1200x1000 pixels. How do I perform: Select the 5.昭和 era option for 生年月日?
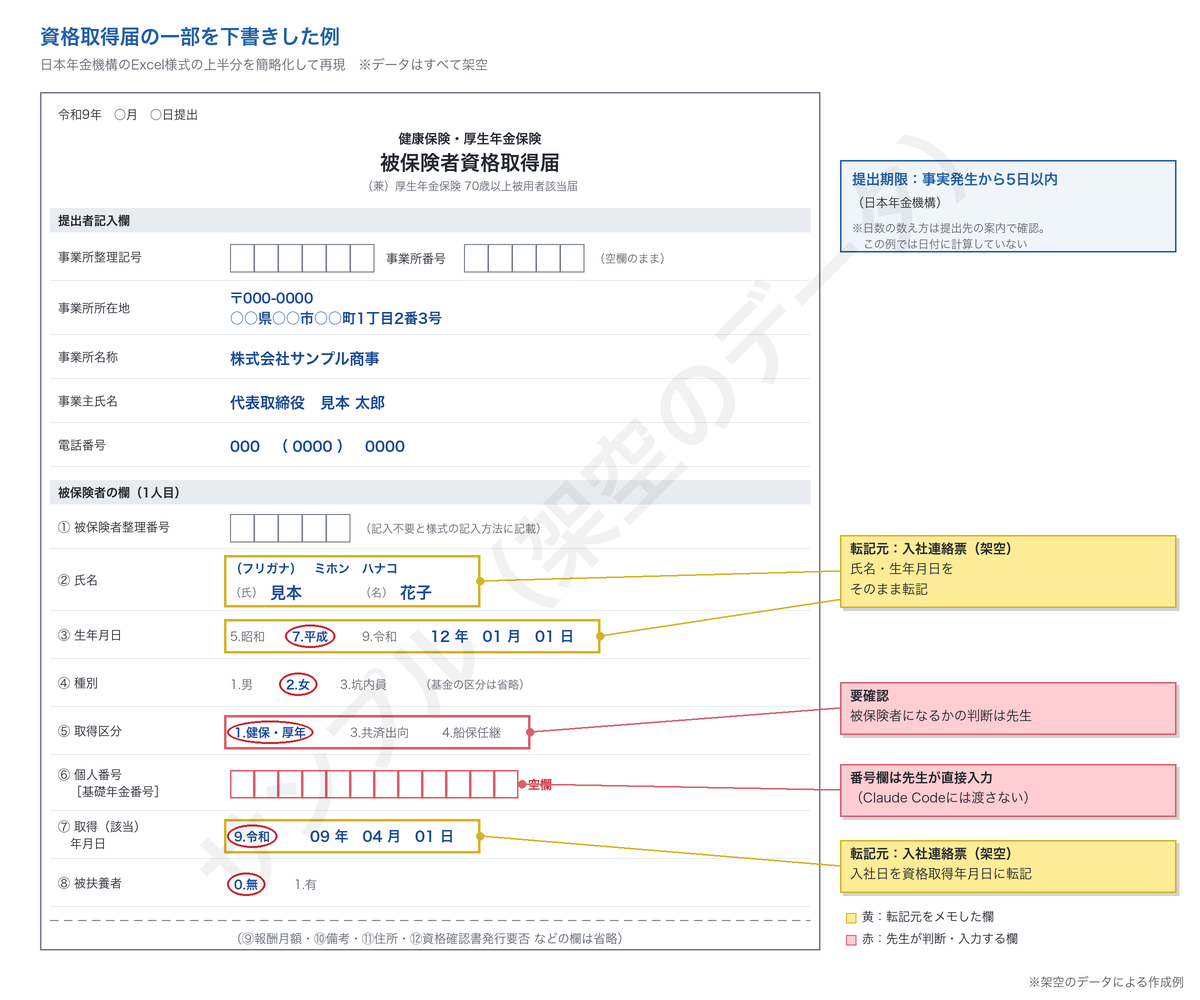click(247, 636)
